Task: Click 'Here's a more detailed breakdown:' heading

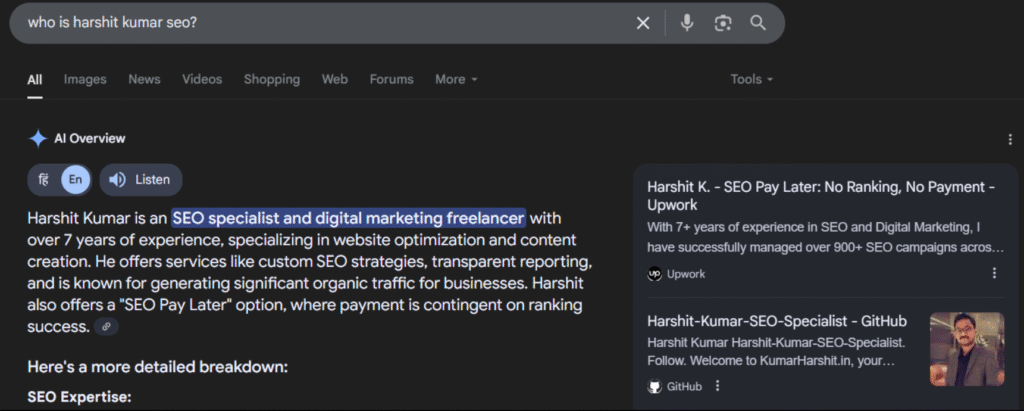Action: [157, 367]
